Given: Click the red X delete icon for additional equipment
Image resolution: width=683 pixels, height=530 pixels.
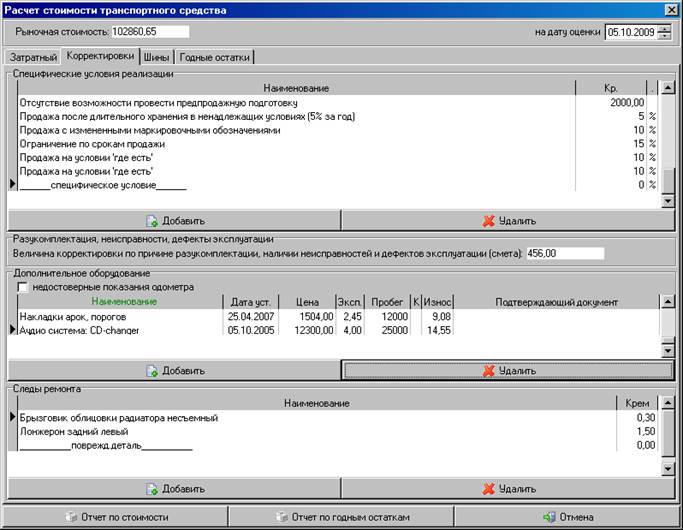Looking at the screenshot, I should 489,370.
